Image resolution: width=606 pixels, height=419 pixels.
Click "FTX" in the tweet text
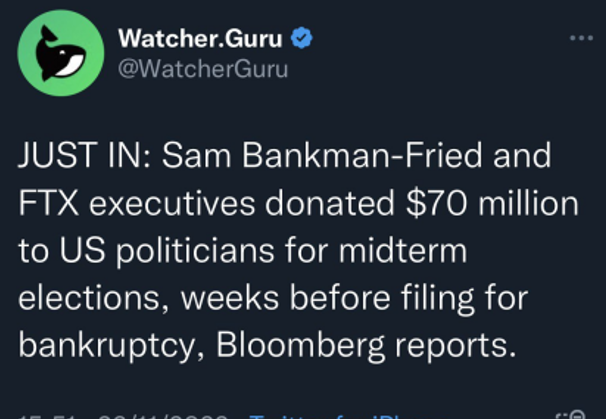[49, 203]
